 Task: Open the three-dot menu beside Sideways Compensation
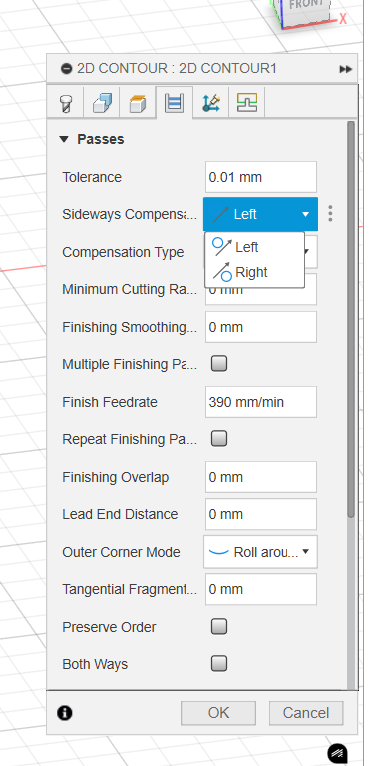pos(331,214)
